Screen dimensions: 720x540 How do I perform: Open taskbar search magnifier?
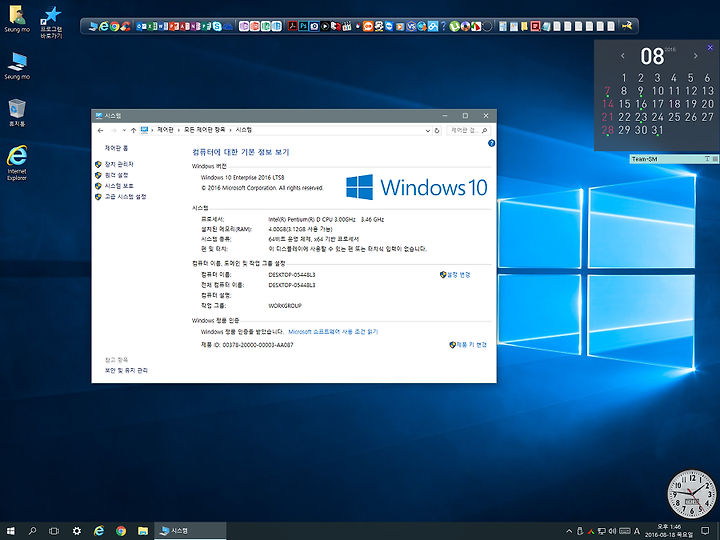click(32, 531)
